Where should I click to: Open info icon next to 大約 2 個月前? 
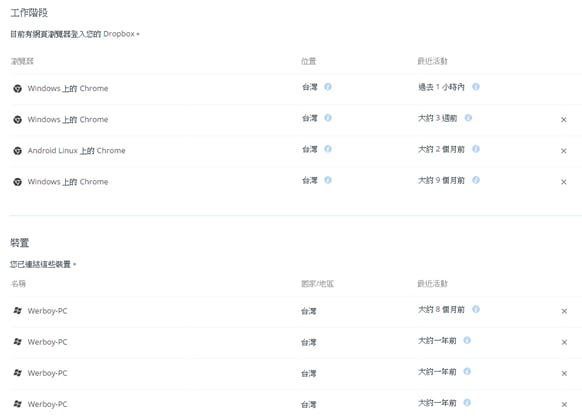476,149
